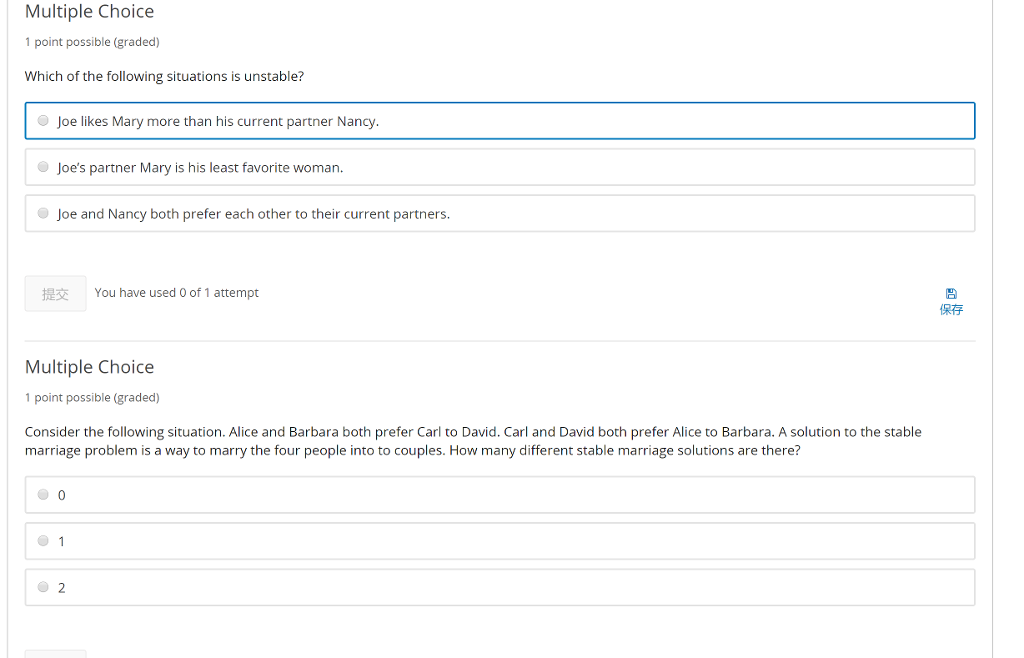Click the partially visible 提交 button at the bottom
Screen dimensions: 1024x658
click(55, 652)
